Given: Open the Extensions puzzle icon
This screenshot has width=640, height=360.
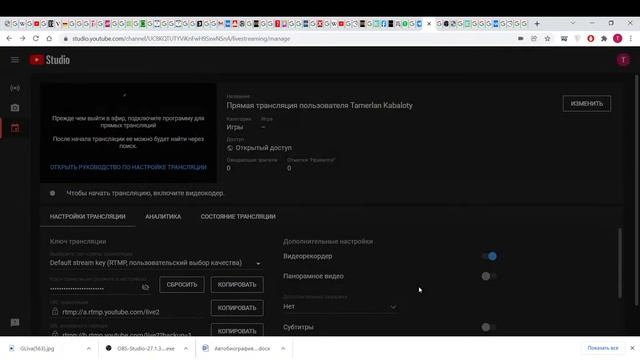Looking at the screenshot, I should [604, 38].
